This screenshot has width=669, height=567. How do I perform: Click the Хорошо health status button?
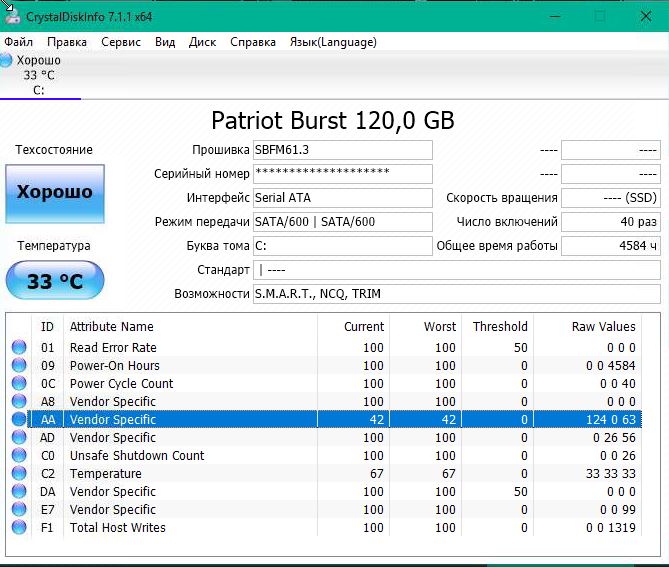55,194
